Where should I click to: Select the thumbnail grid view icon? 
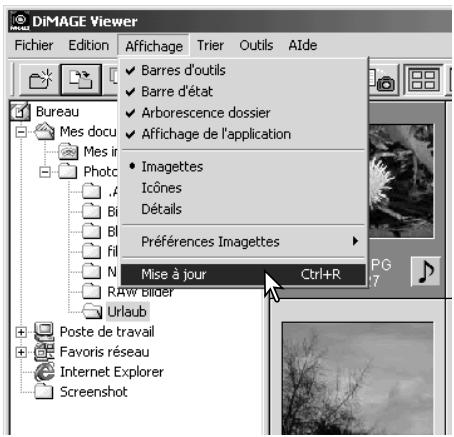tap(423, 80)
